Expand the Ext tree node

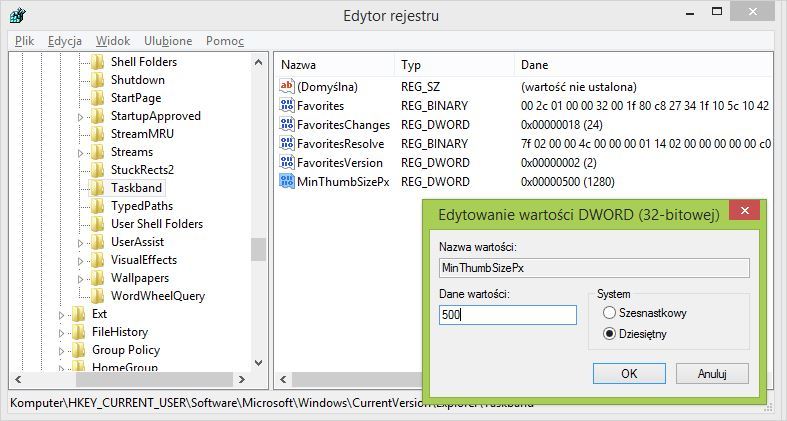tap(61, 315)
